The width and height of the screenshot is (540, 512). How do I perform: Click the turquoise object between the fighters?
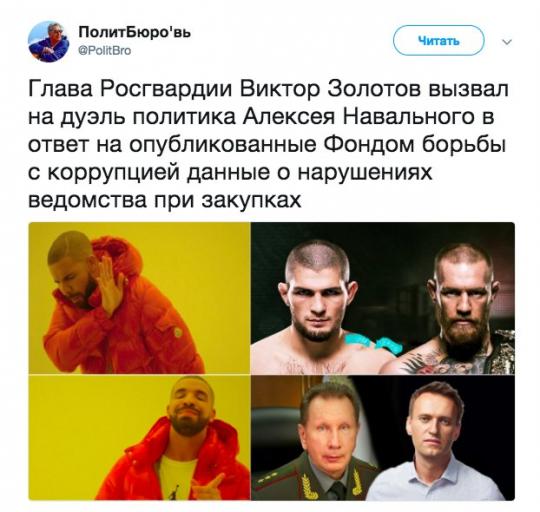(373, 344)
